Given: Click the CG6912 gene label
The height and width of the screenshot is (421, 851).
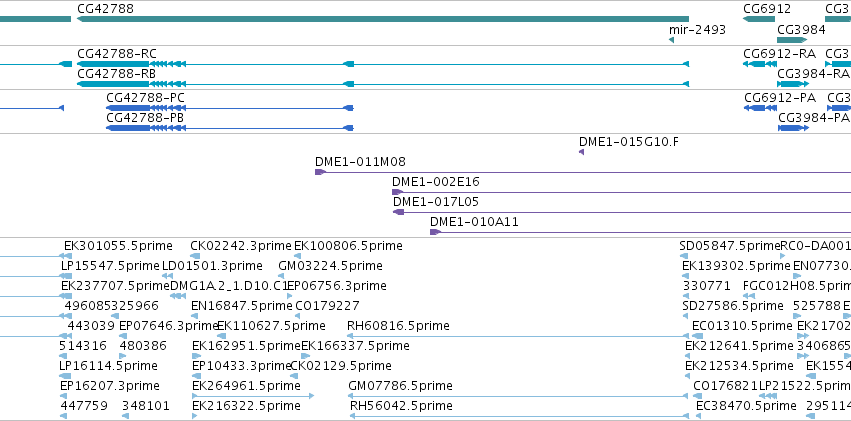Looking at the screenshot, I should click(x=767, y=9).
